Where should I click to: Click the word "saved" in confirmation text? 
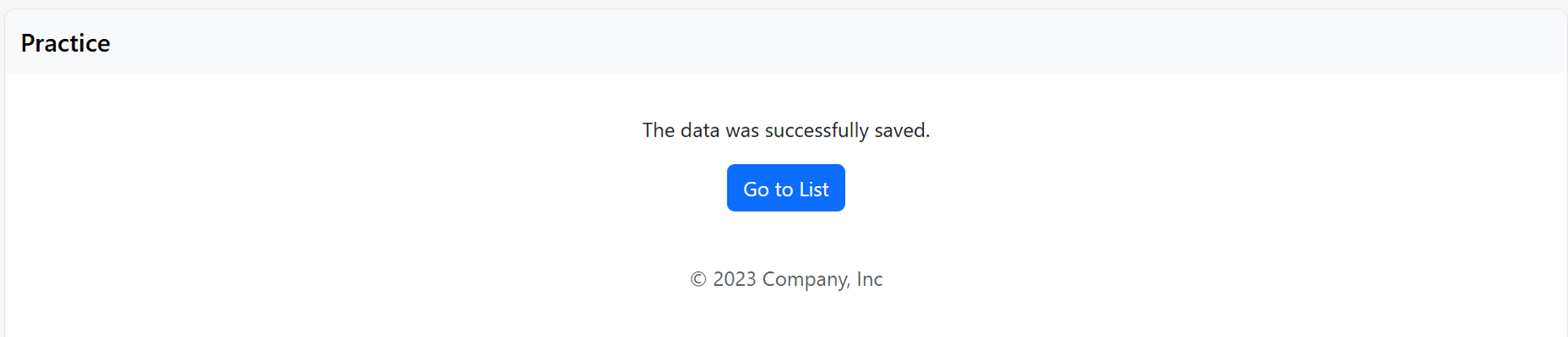(x=900, y=130)
